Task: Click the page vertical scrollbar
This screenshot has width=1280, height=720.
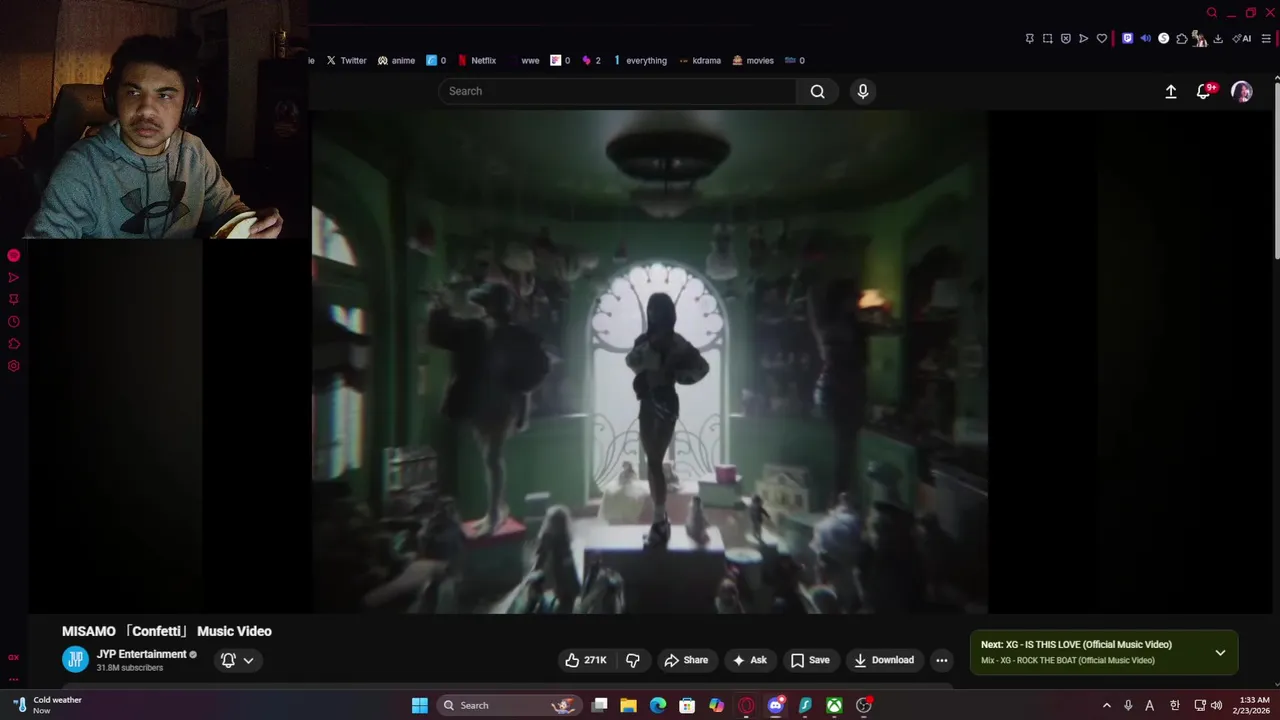Action: pyautogui.click(x=1275, y=170)
